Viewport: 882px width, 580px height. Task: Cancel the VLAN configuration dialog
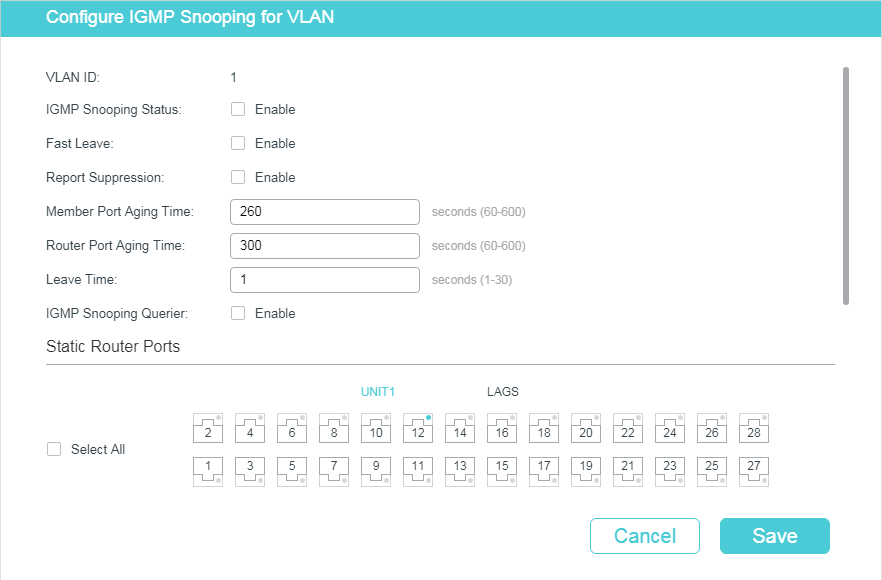pos(644,536)
